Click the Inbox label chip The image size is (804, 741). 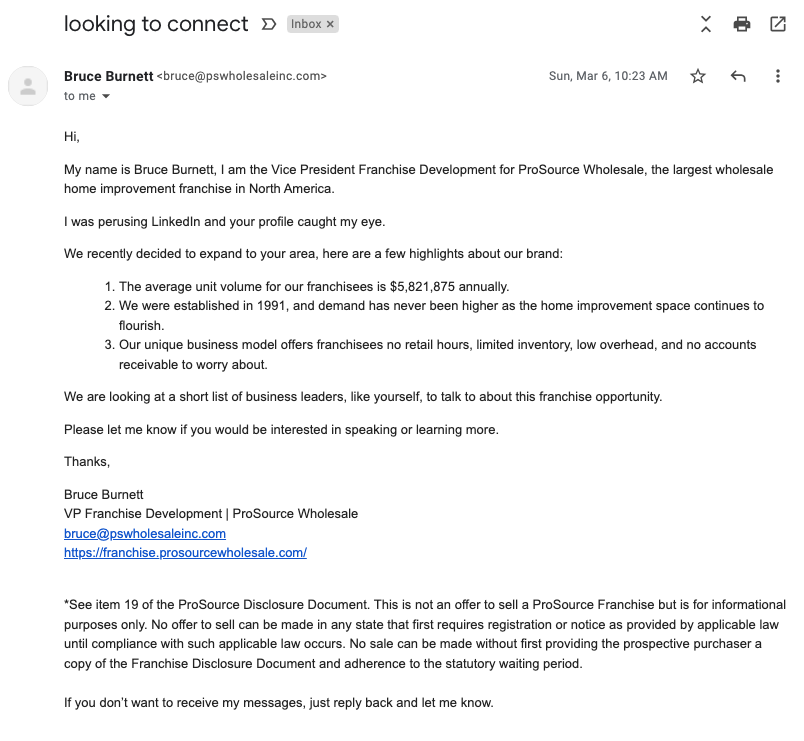306,24
